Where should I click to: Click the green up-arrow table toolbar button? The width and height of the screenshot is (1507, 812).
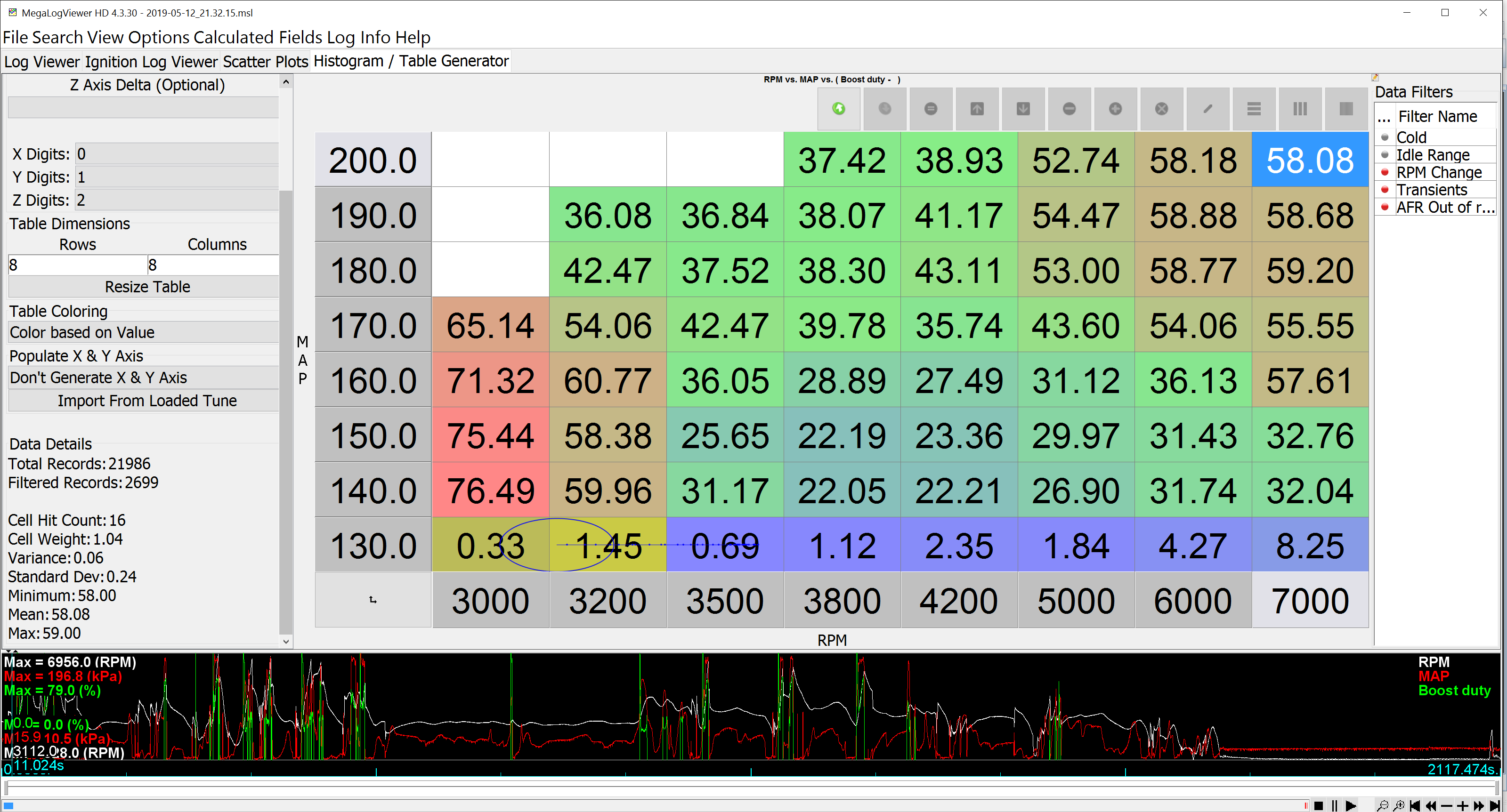(x=838, y=109)
